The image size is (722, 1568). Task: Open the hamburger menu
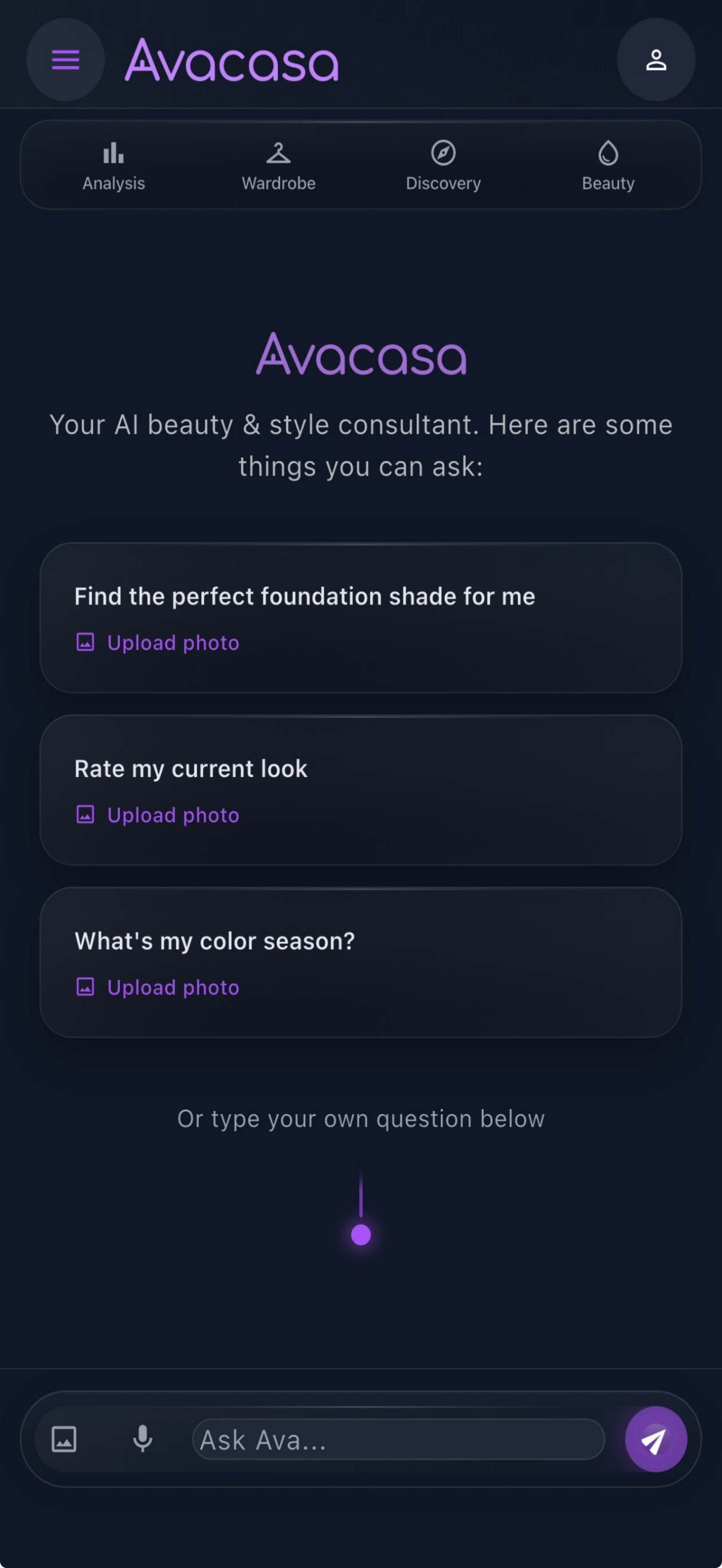(65, 60)
